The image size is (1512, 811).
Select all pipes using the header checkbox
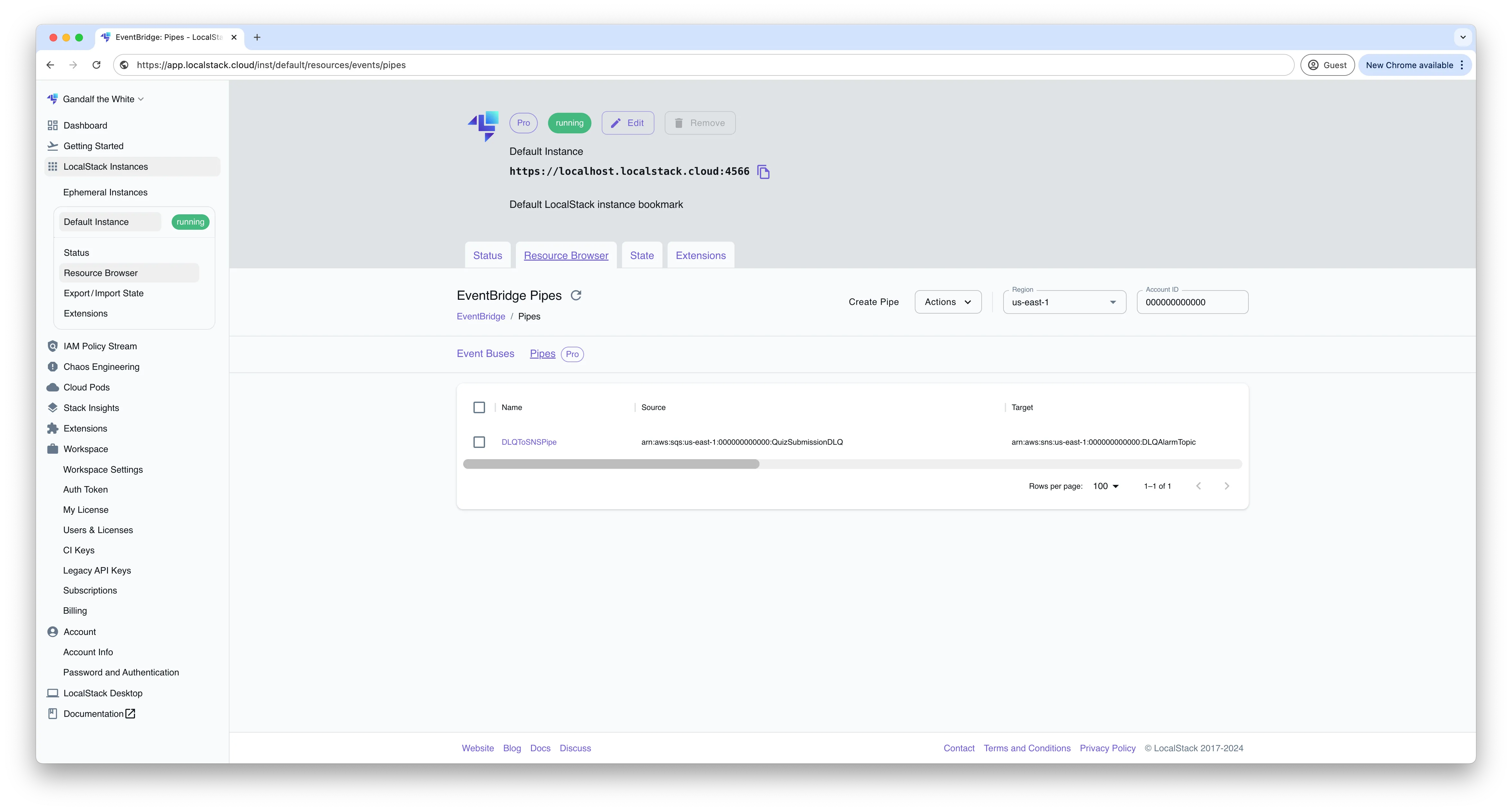[479, 407]
